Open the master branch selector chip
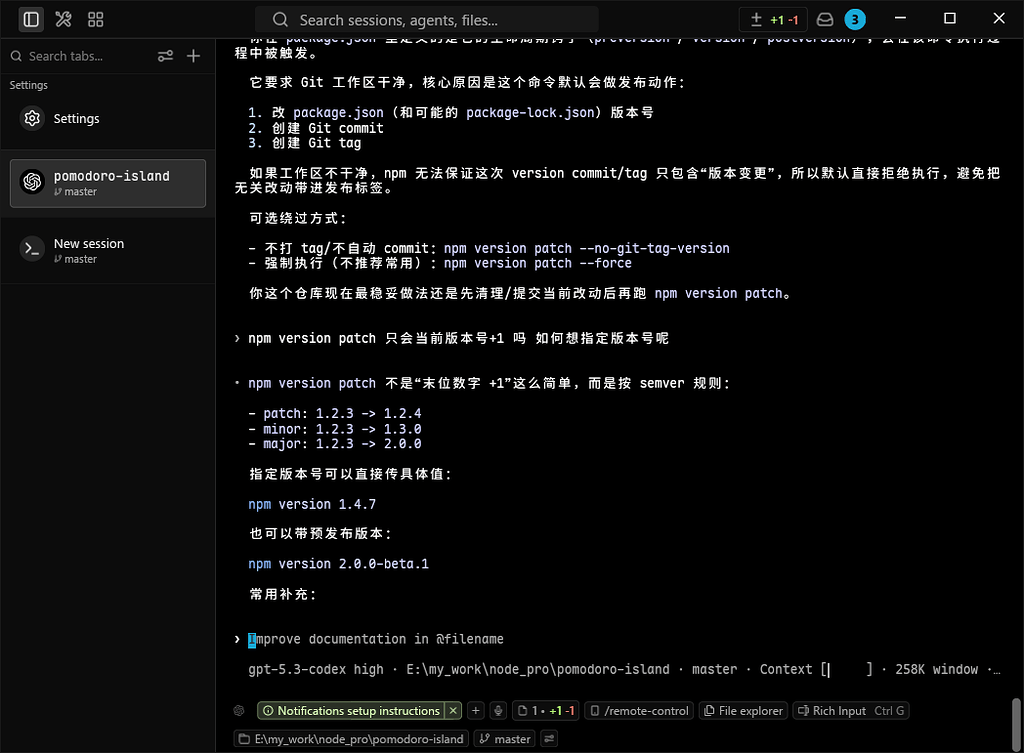 [x=504, y=739]
